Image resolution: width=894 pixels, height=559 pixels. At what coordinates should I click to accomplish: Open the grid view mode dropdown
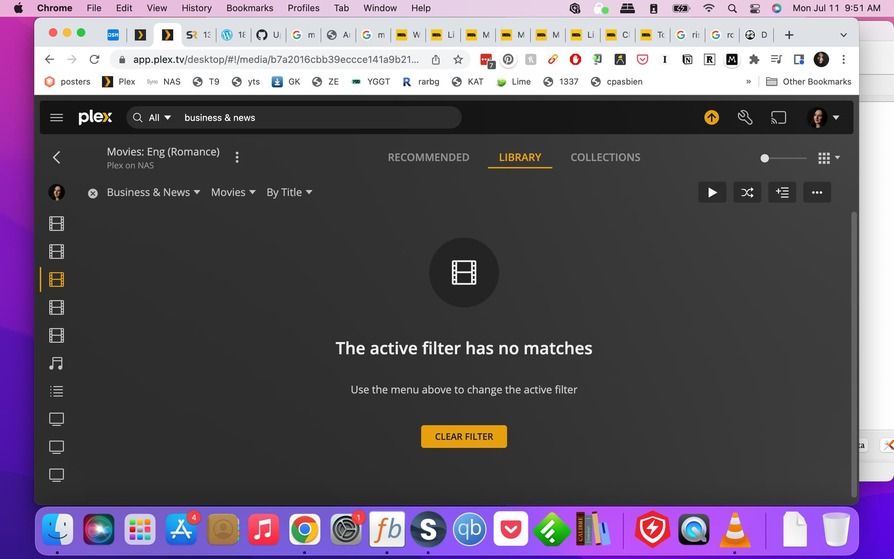pos(828,158)
